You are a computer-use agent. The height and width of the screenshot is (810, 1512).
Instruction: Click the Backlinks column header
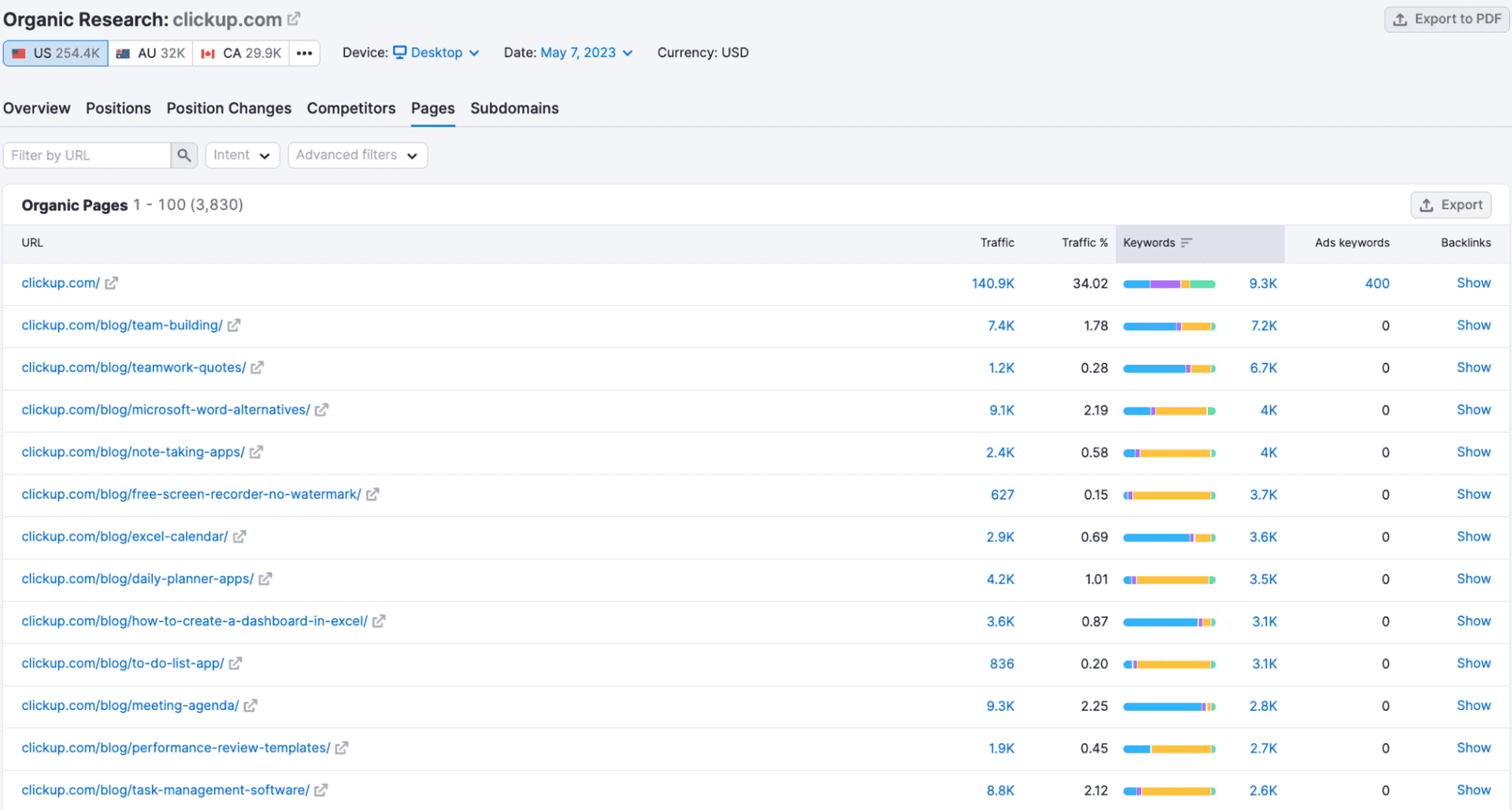pyautogui.click(x=1466, y=243)
